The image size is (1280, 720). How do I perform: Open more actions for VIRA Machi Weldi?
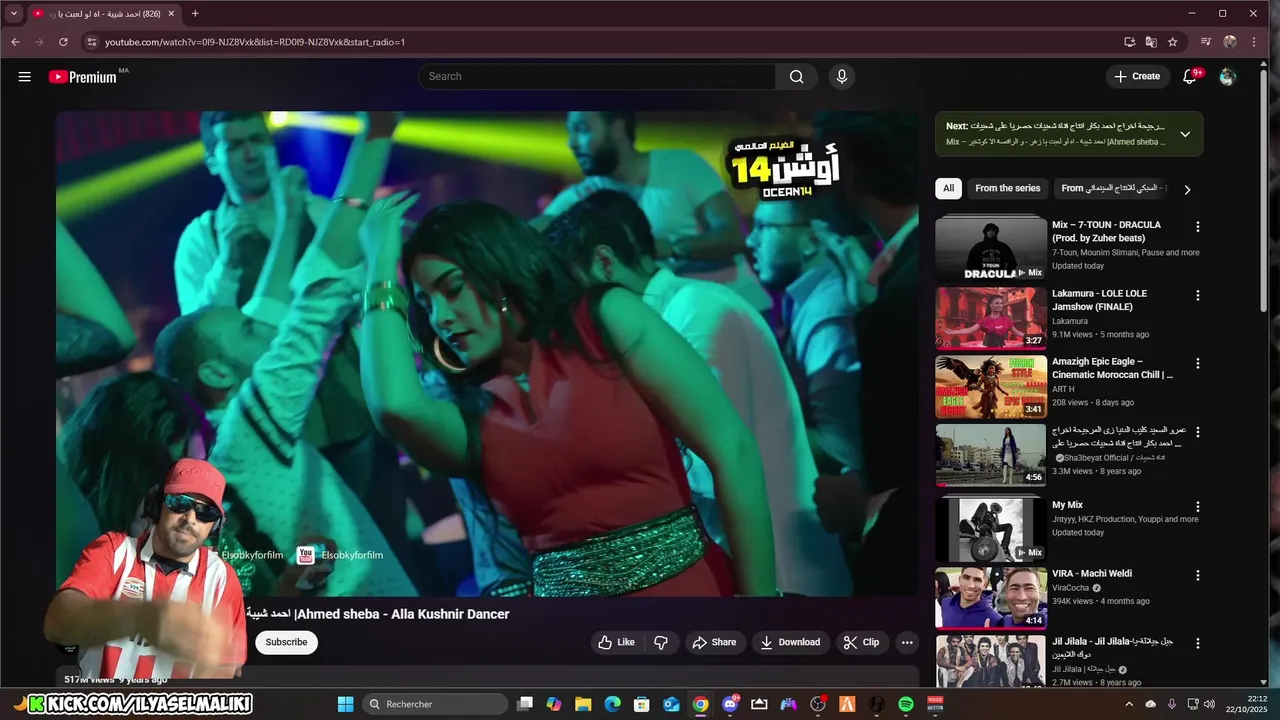[x=1197, y=575]
